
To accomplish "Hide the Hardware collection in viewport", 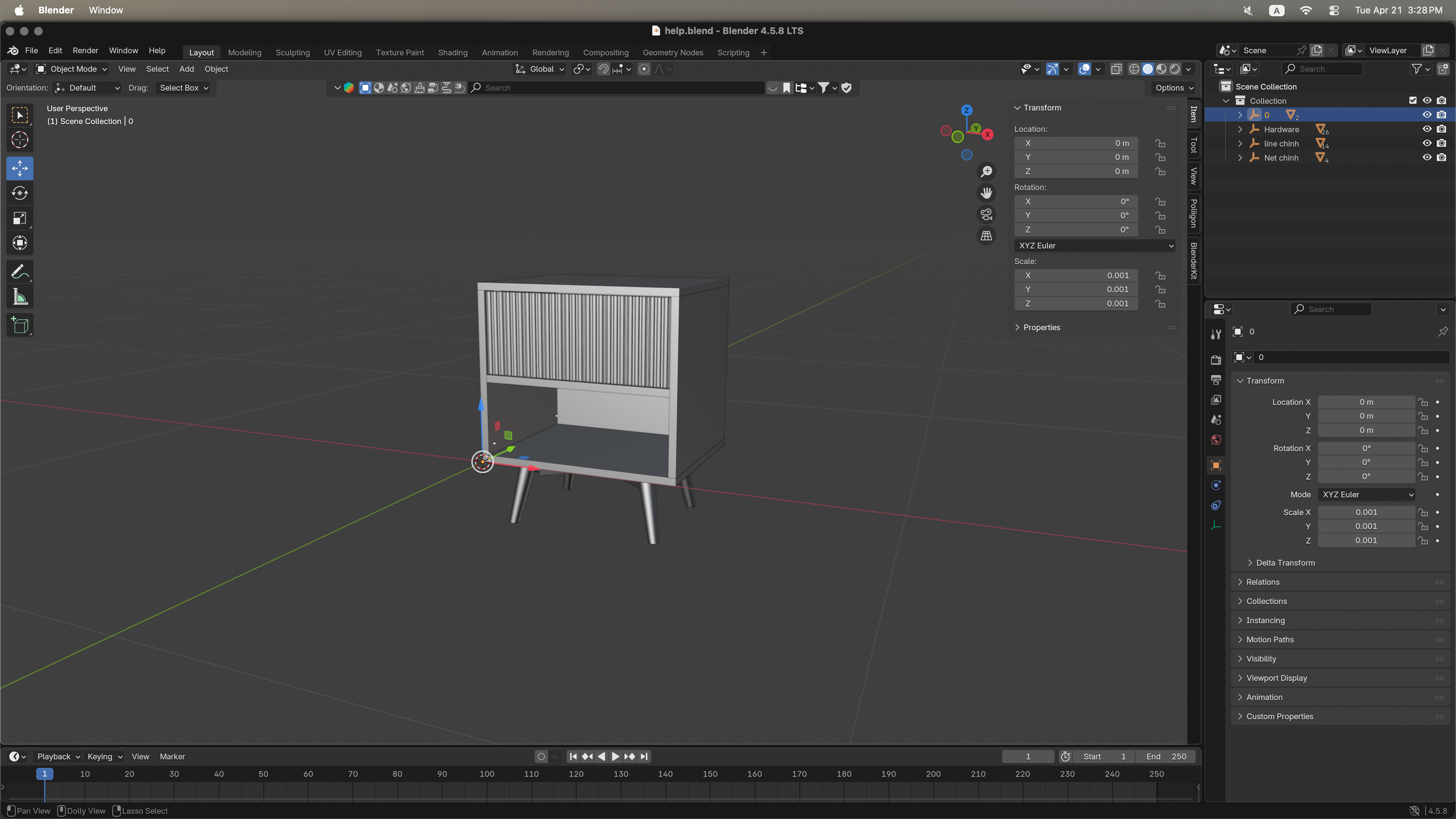I will tap(1426, 129).
